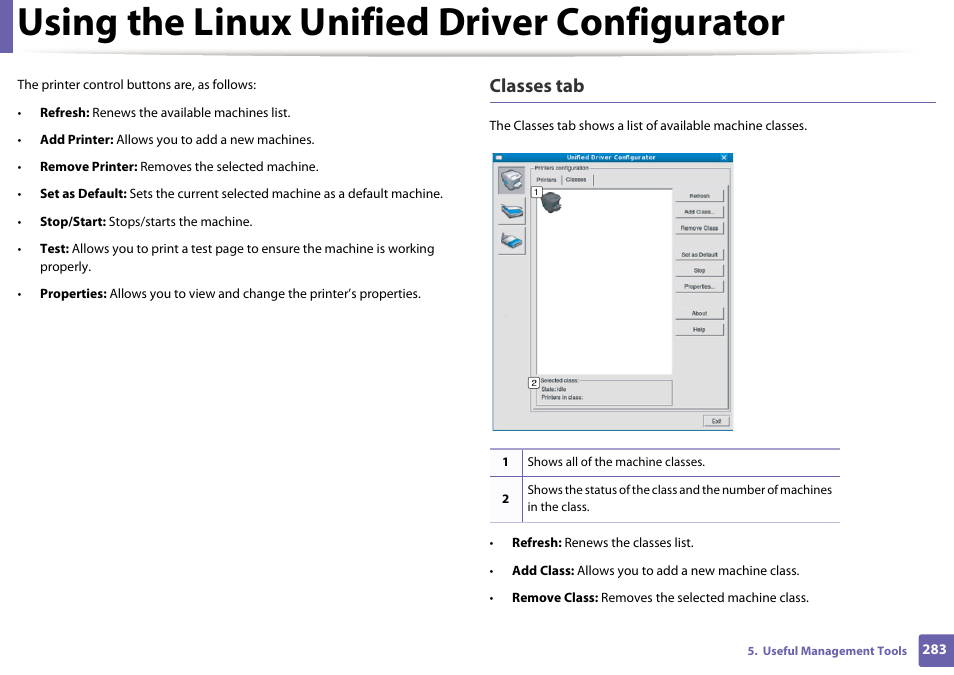Select the printer class icon in the classes list
This screenshot has height=675, width=954.
551,202
